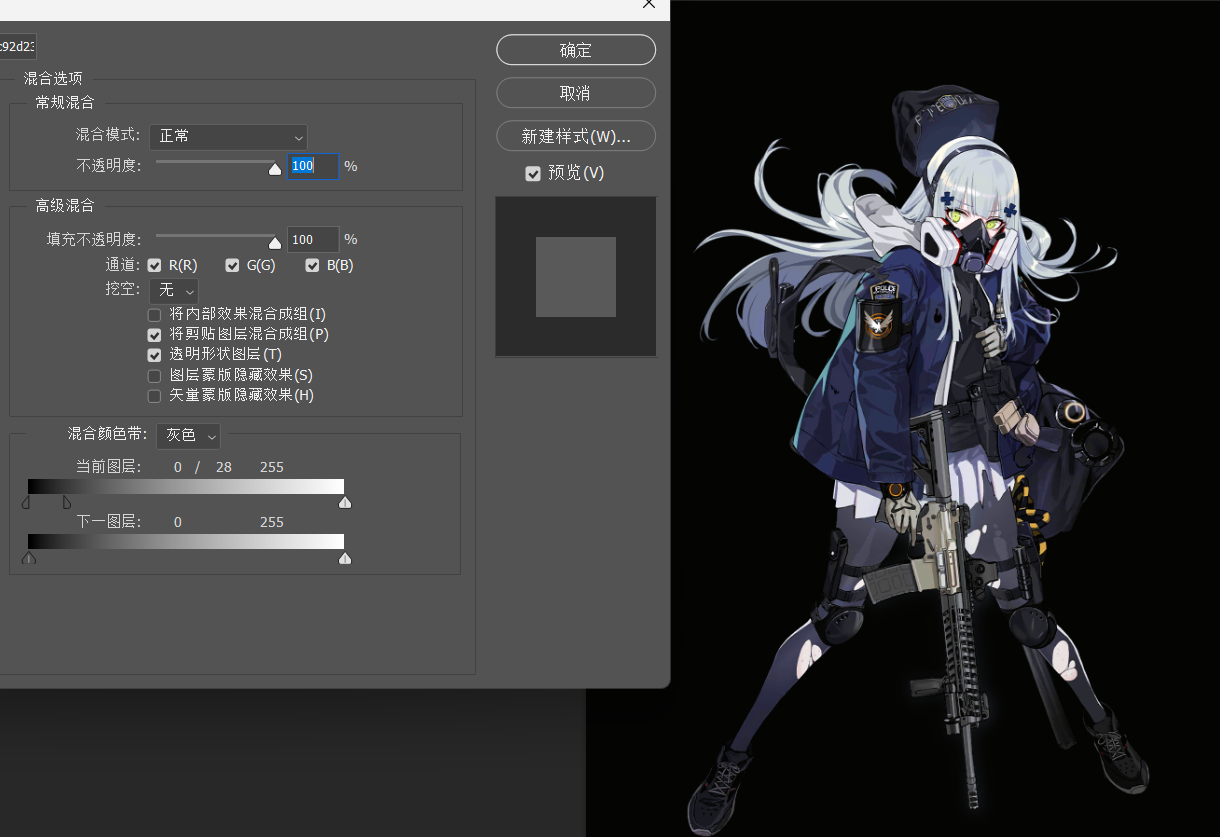Click the 当前图层 gradient bar
Image resolution: width=1220 pixels, height=837 pixels.
[x=186, y=486]
